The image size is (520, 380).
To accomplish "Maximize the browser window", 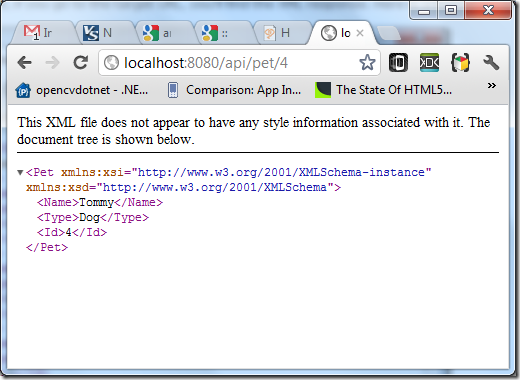I will (x=451, y=10).
